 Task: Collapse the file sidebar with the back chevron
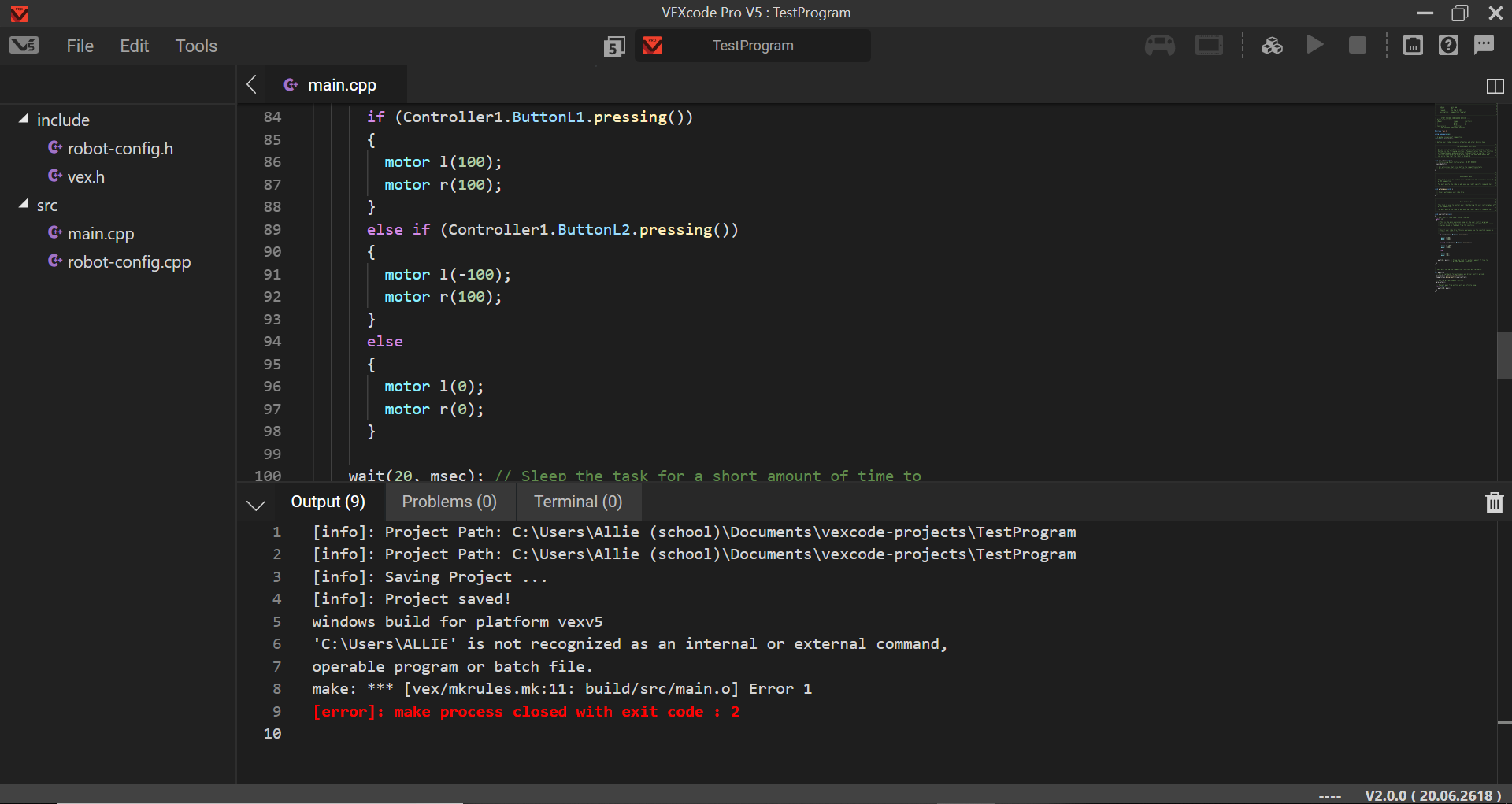251,85
